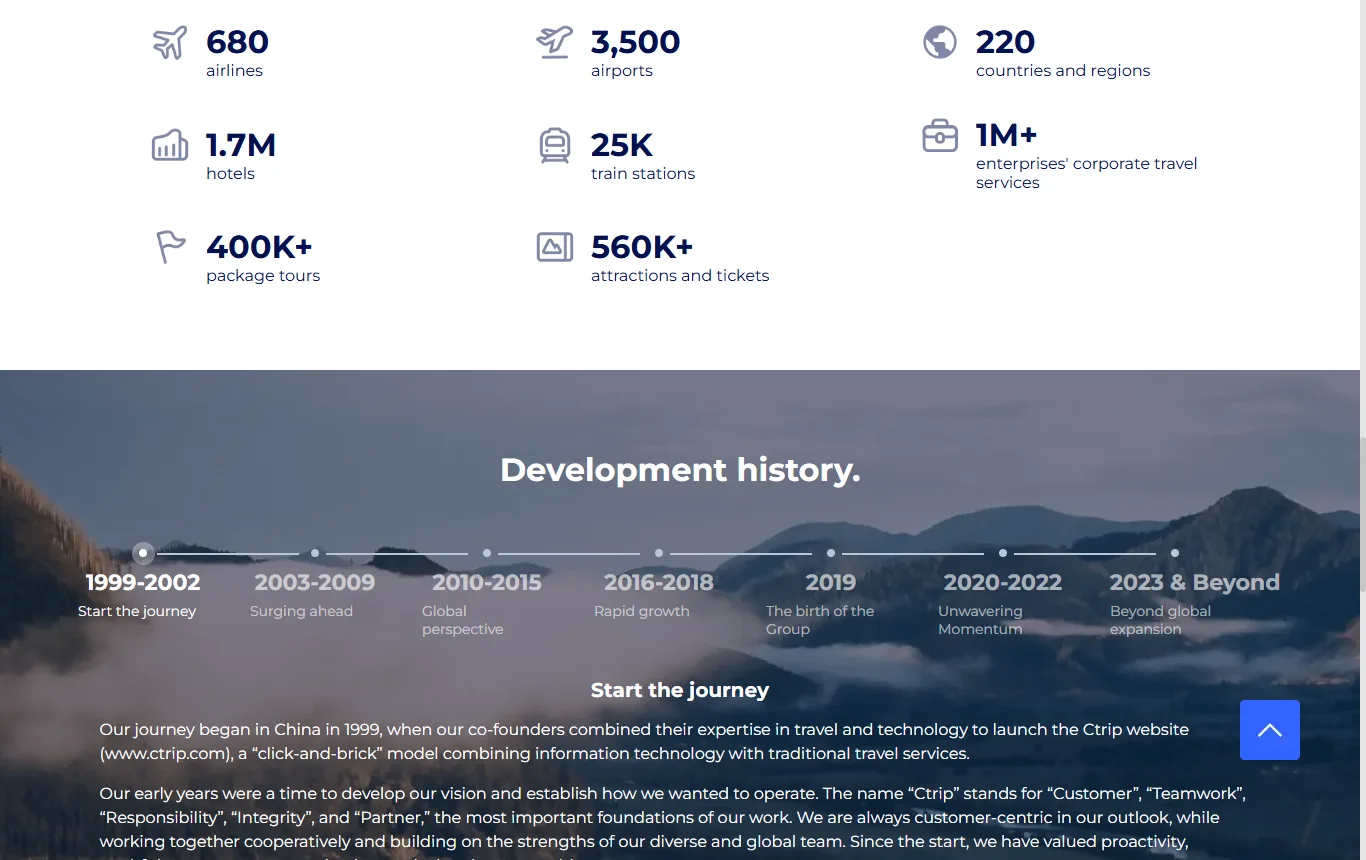
Task: Click the 'enterprises' corporate travel services' label
Action: (1087, 173)
